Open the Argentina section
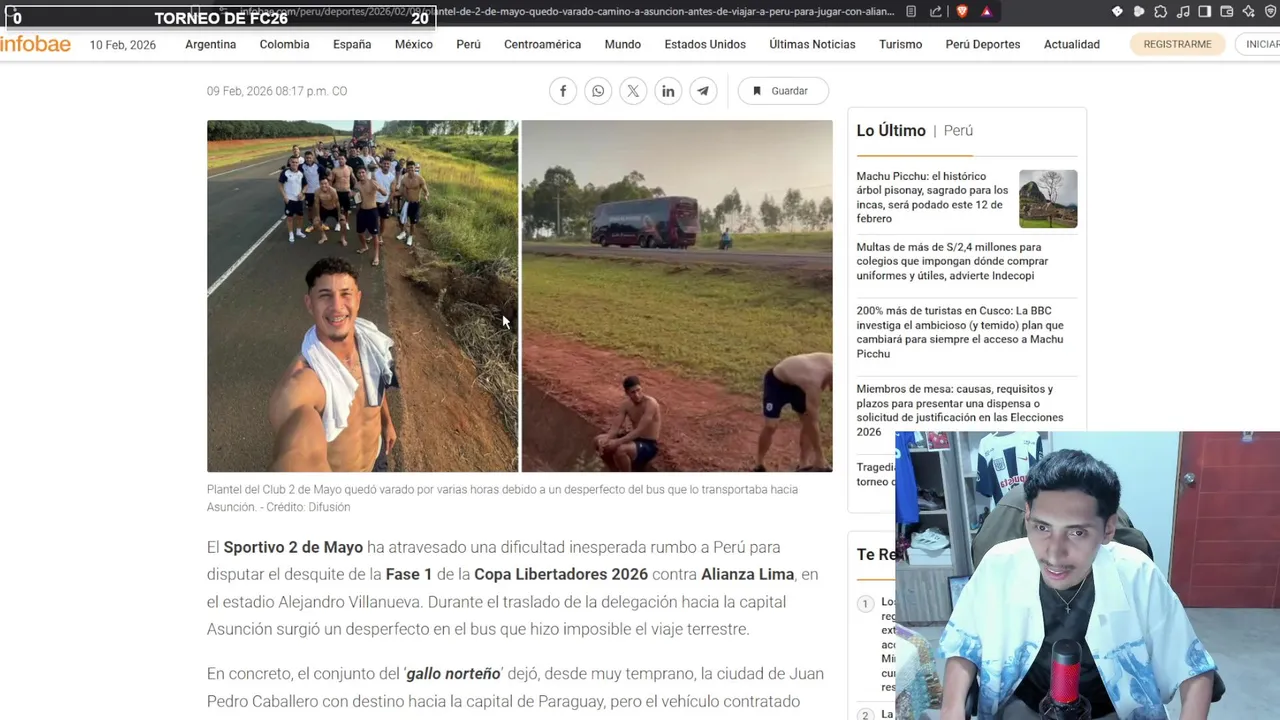1280x720 pixels. (x=210, y=45)
